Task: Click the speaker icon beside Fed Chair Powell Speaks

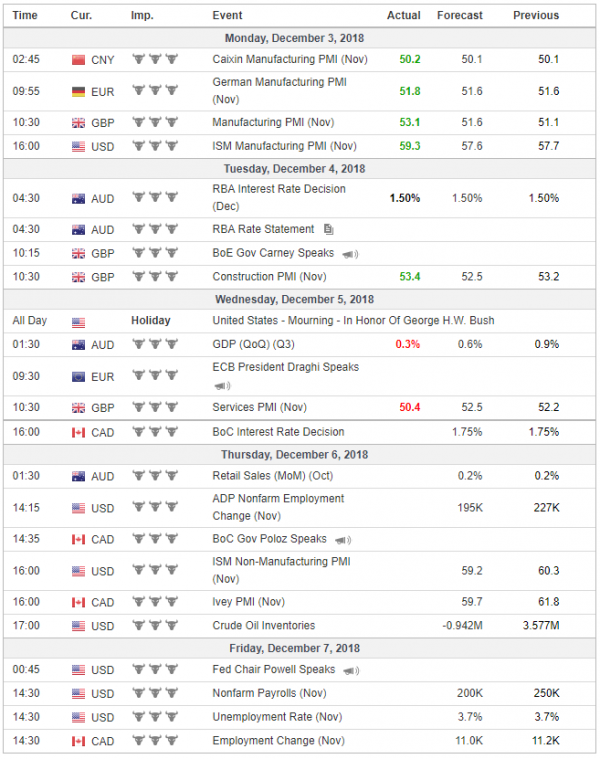Action: [x=351, y=670]
